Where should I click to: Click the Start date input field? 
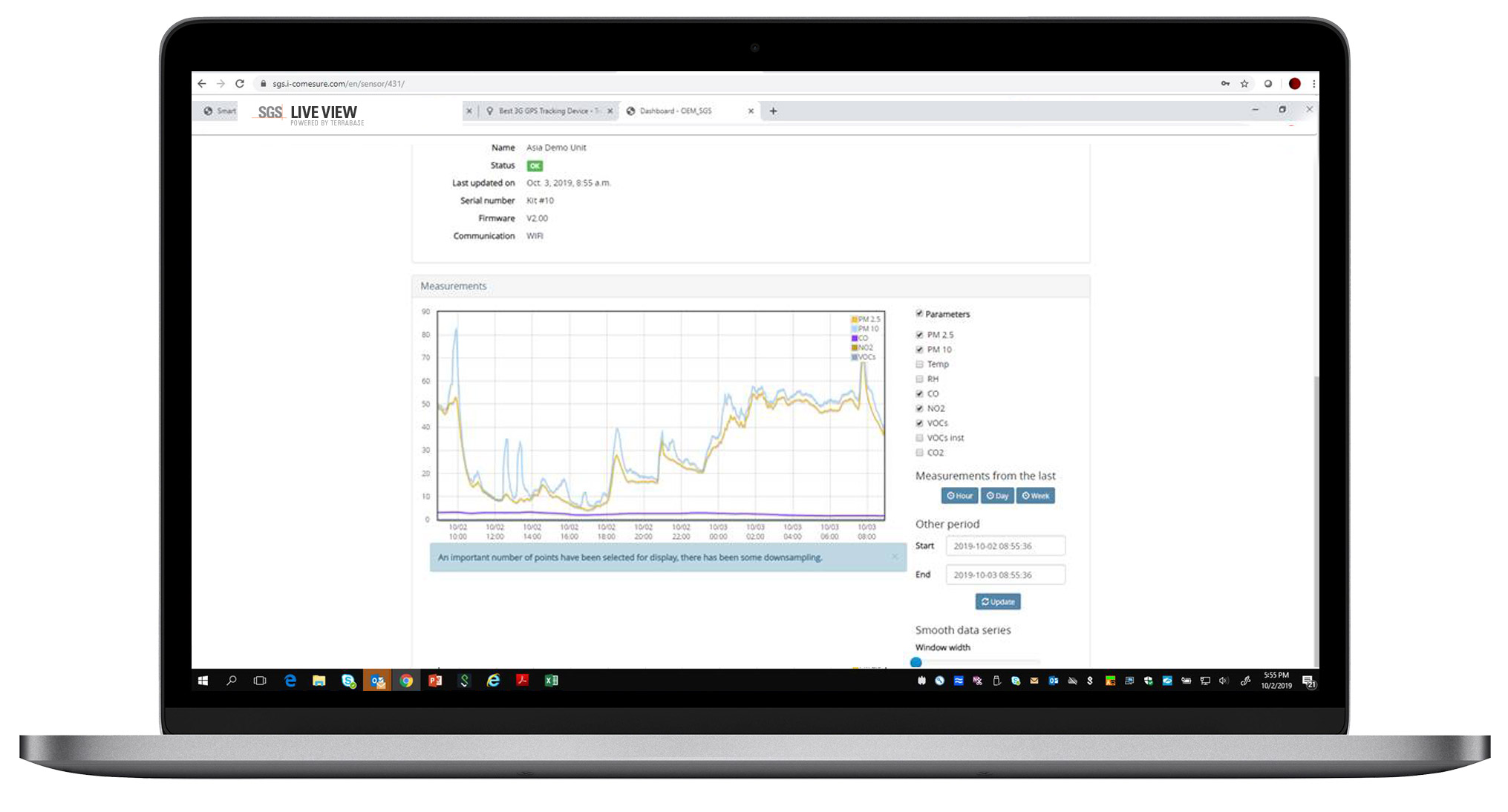[1005, 546]
